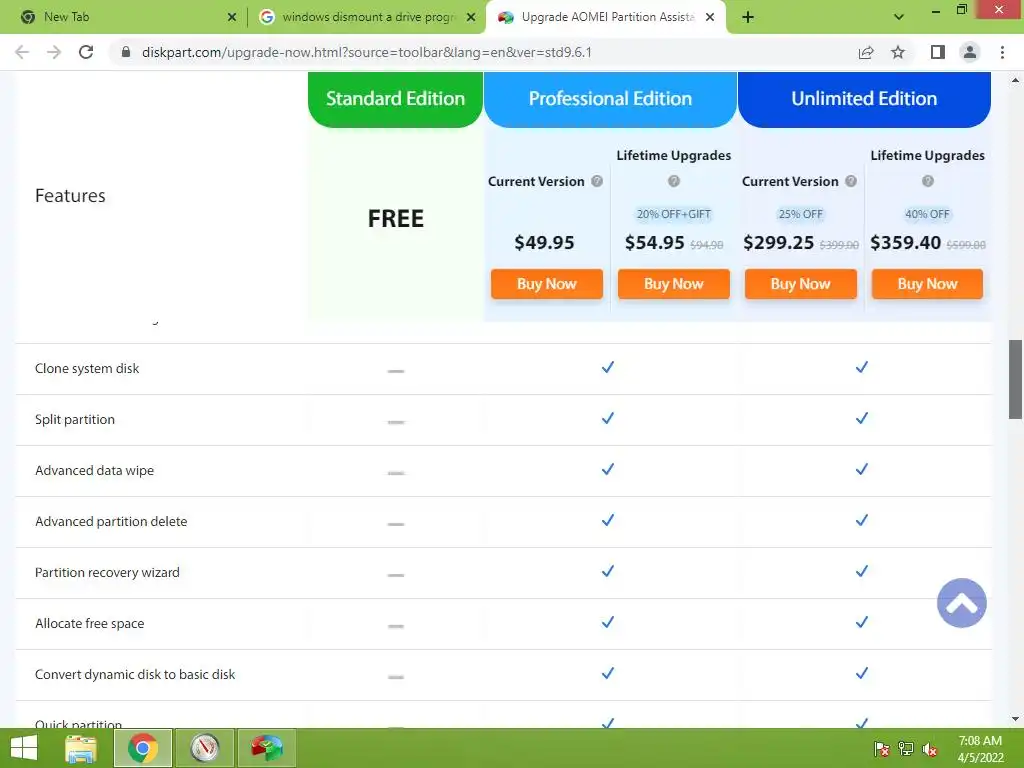The height and width of the screenshot is (768, 1024).
Task: Open the tab search dropdown arrow
Action: point(899,17)
